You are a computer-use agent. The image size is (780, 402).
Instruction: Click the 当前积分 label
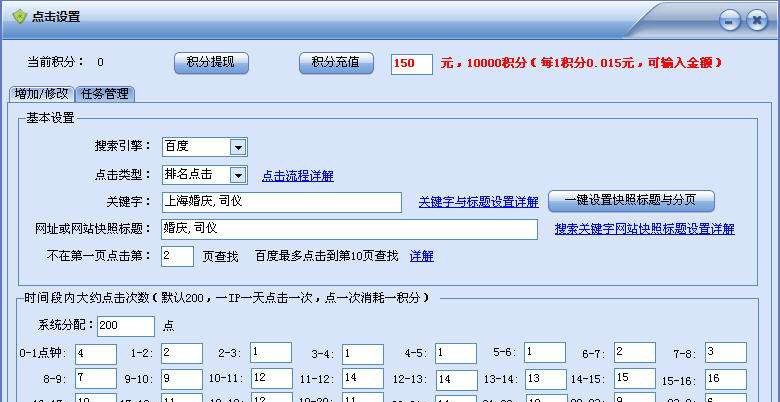(x=56, y=62)
